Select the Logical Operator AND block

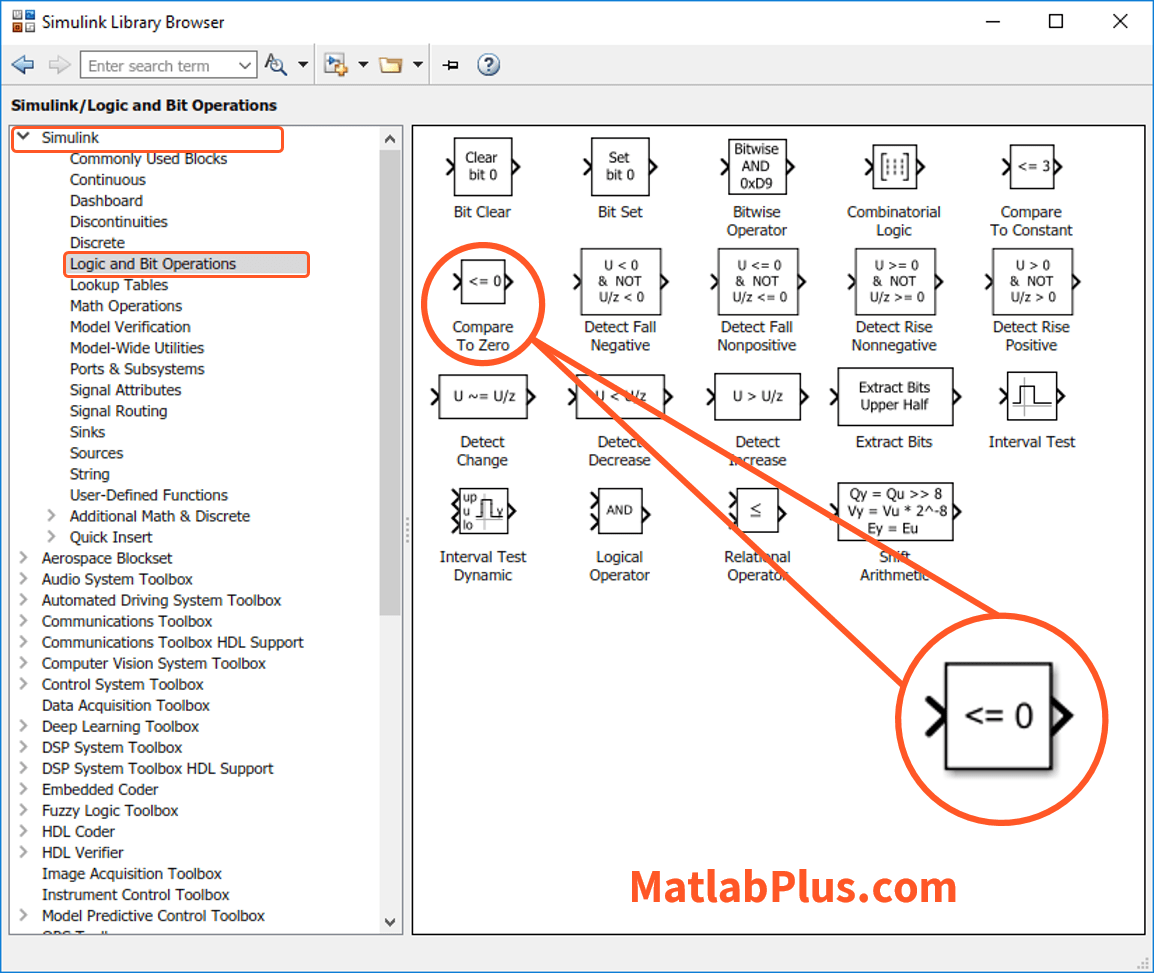620,511
